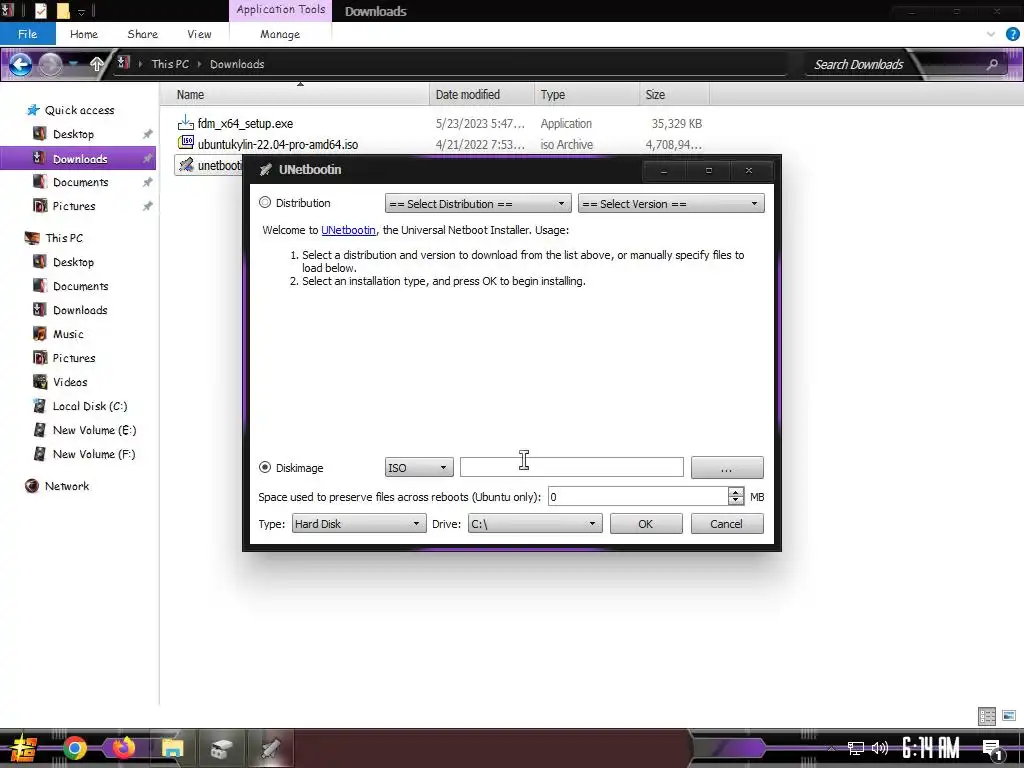Open the notification center icon

(992, 749)
